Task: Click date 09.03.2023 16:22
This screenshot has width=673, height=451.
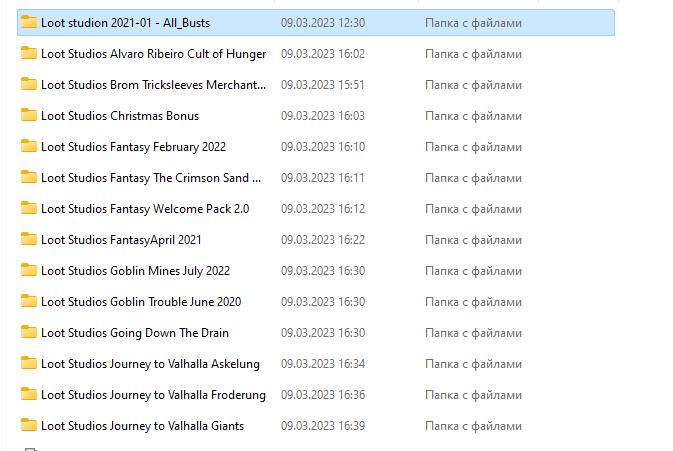Action: click(x=323, y=240)
